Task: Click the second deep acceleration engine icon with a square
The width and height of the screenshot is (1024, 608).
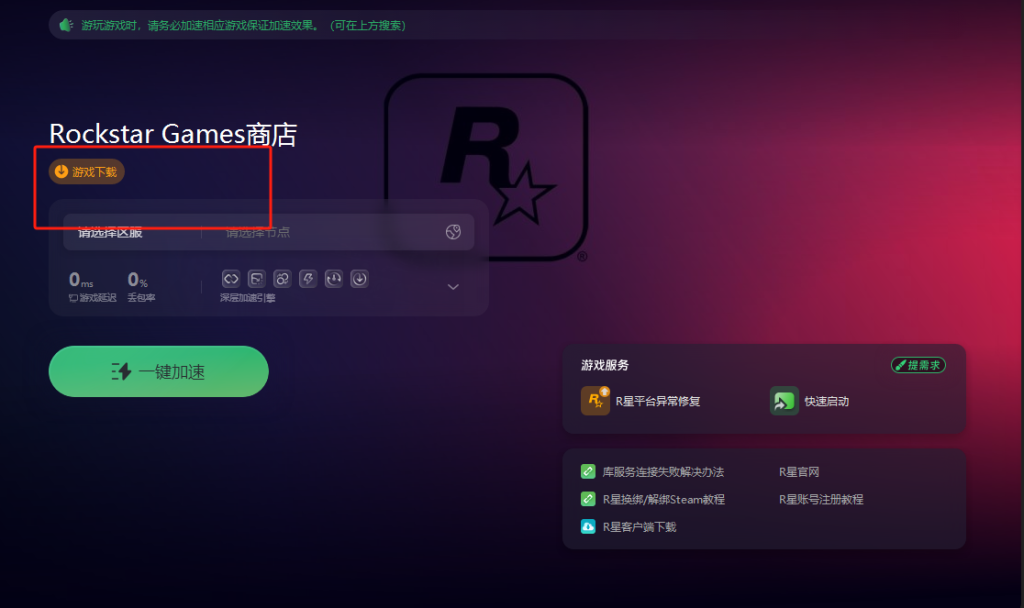Action: tap(257, 279)
